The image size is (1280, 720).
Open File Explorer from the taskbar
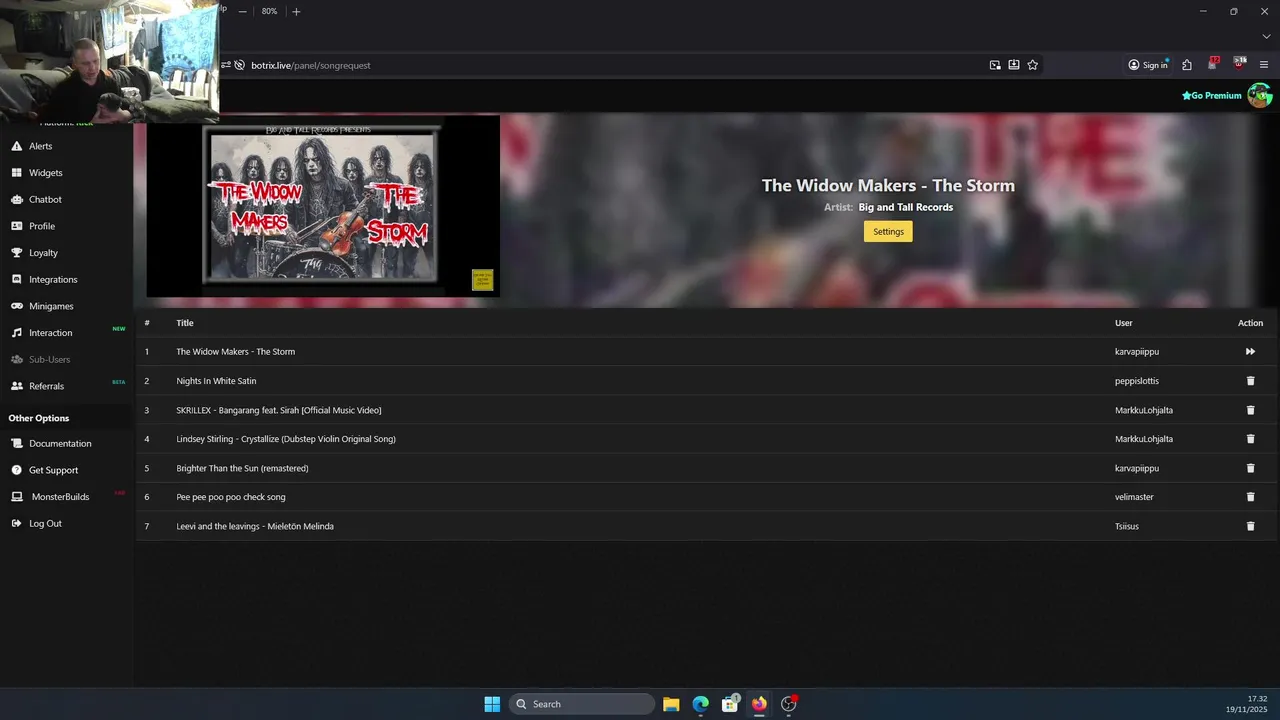coord(671,704)
